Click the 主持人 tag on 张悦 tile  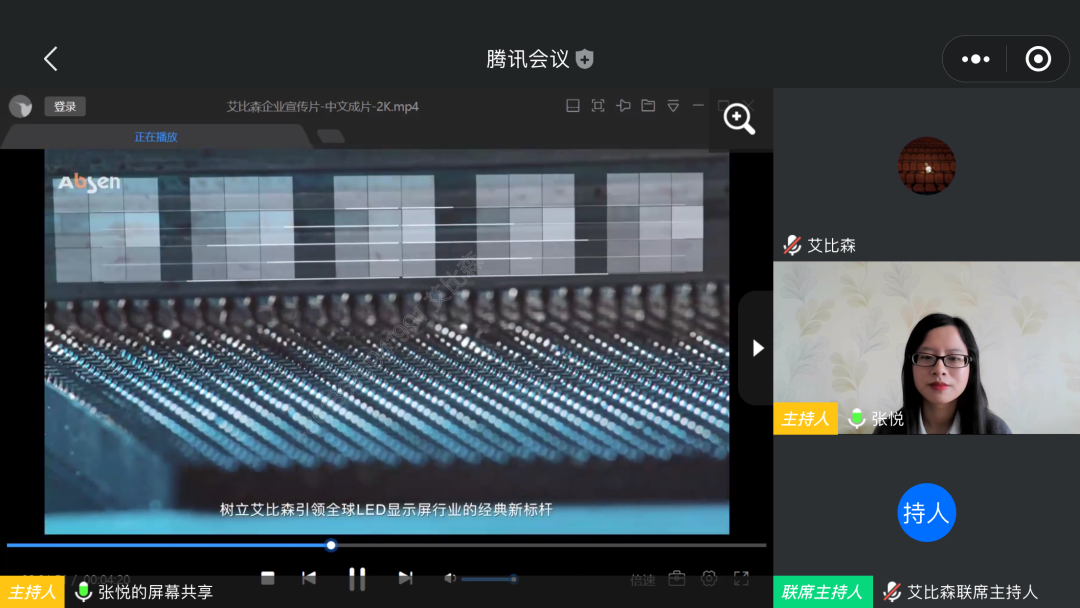(805, 418)
